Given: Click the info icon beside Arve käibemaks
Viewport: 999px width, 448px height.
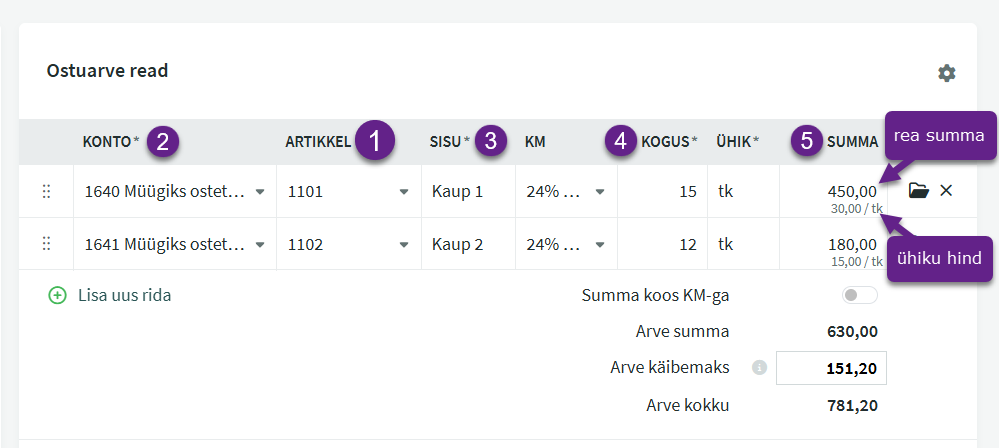Looking at the screenshot, I should [x=759, y=368].
